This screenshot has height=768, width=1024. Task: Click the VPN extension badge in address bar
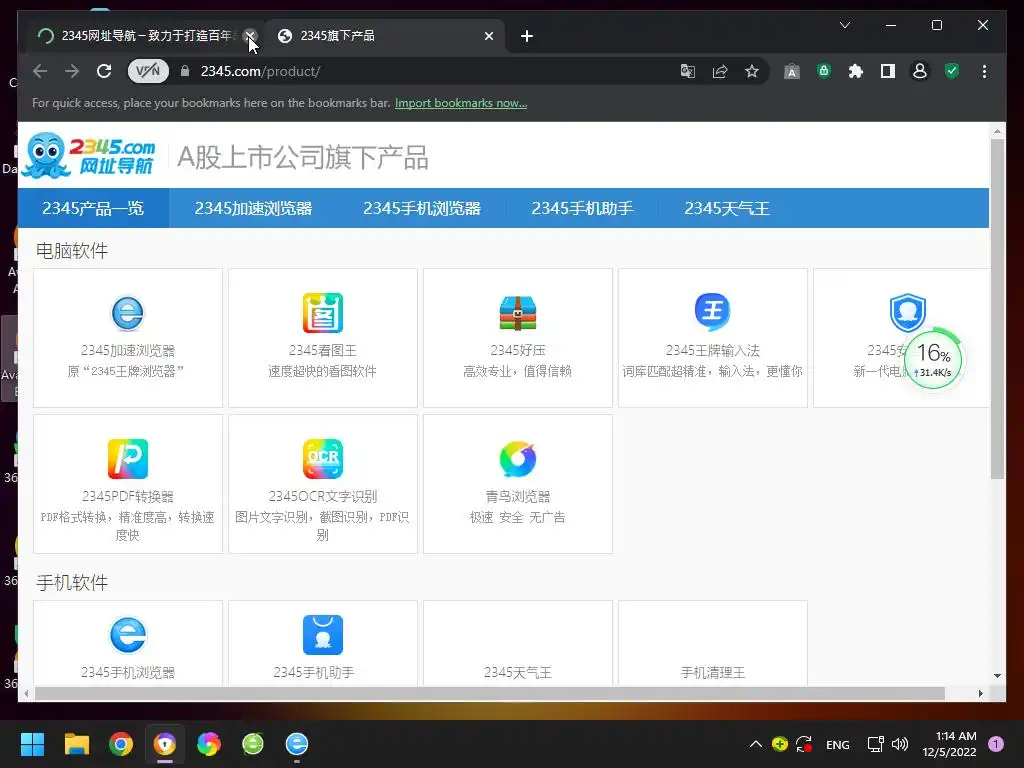(148, 71)
